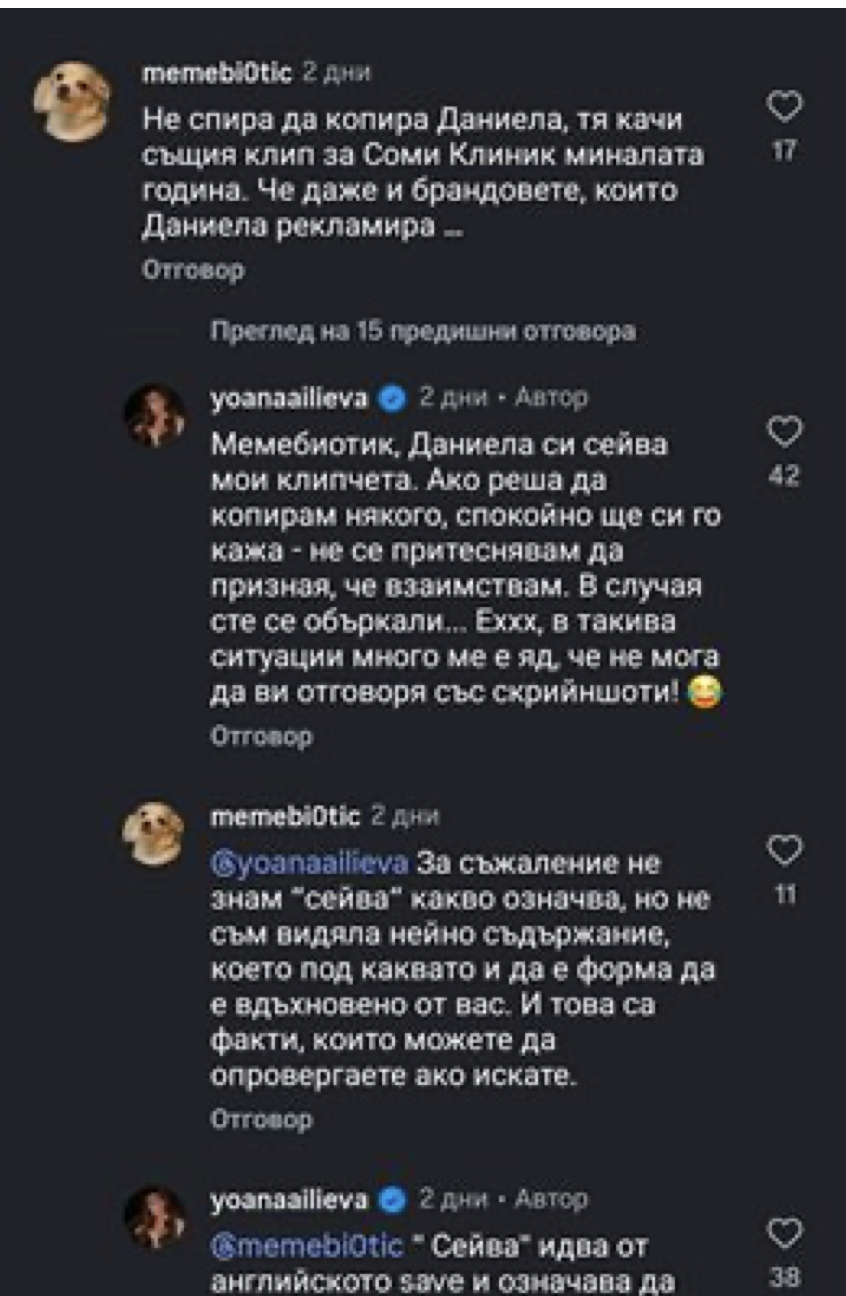Open memebi0tic username on top comment

(x=217, y=72)
